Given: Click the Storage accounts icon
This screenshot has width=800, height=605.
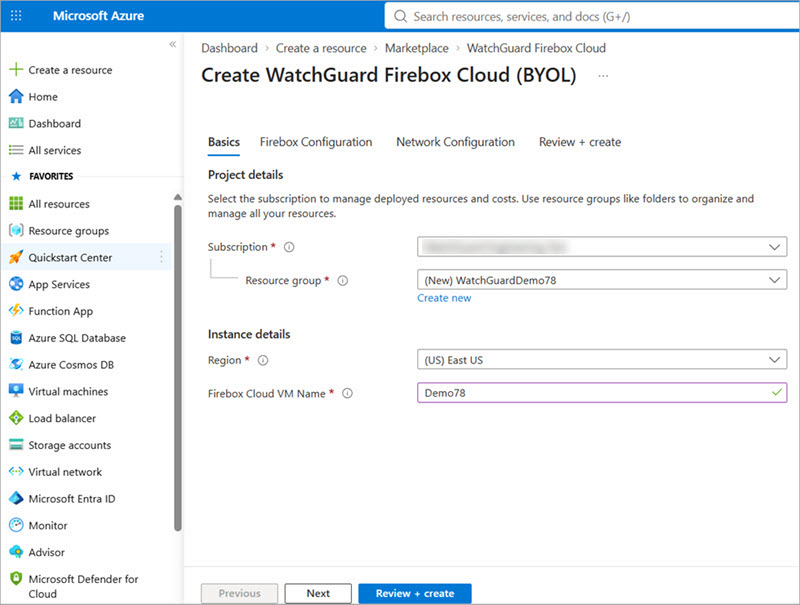Looking at the screenshot, I should tap(16, 445).
